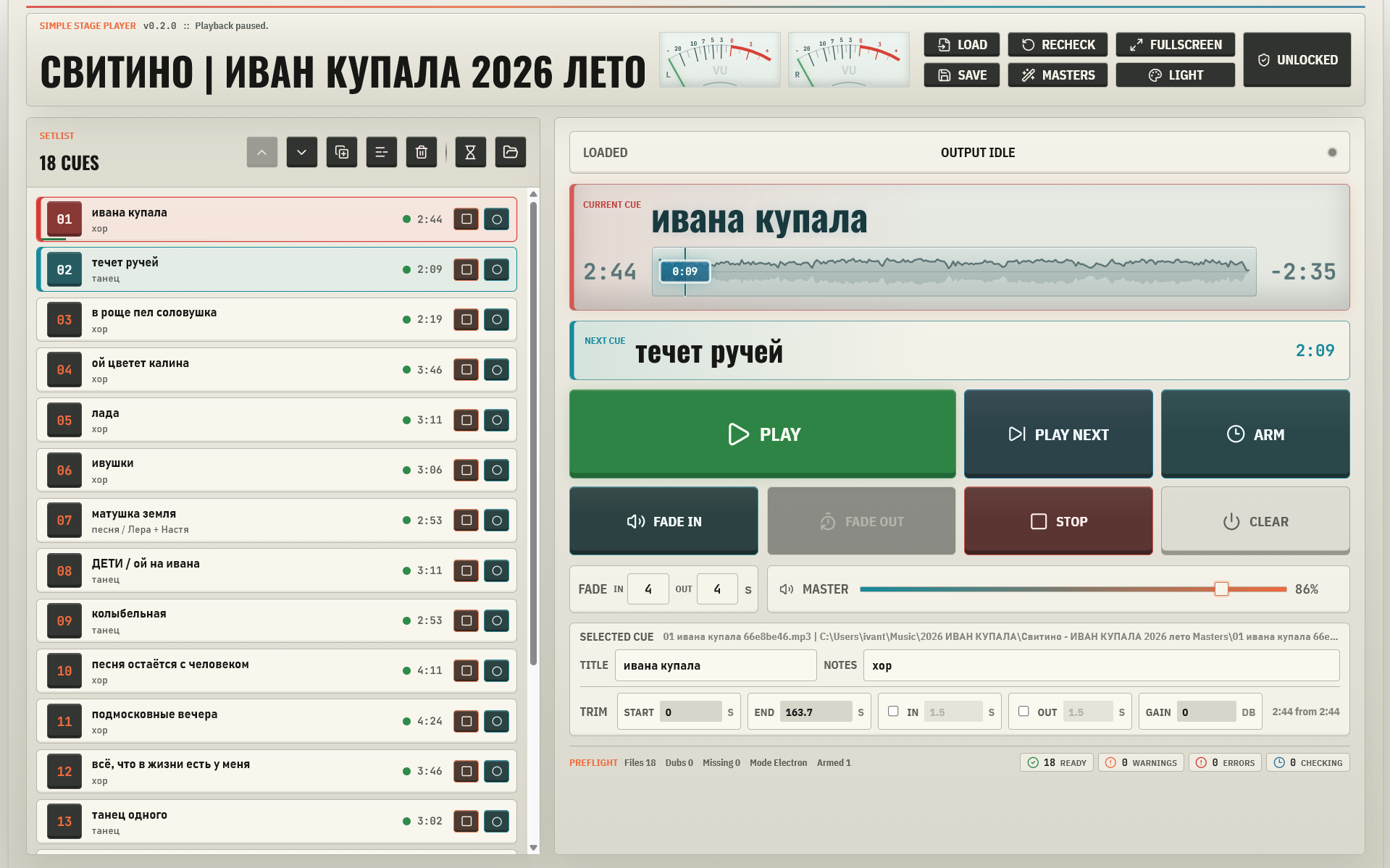Click square icon on cue 11 подмосковные вечера
The width and height of the screenshot is (1390, 868).
click(x=466, y=721)
